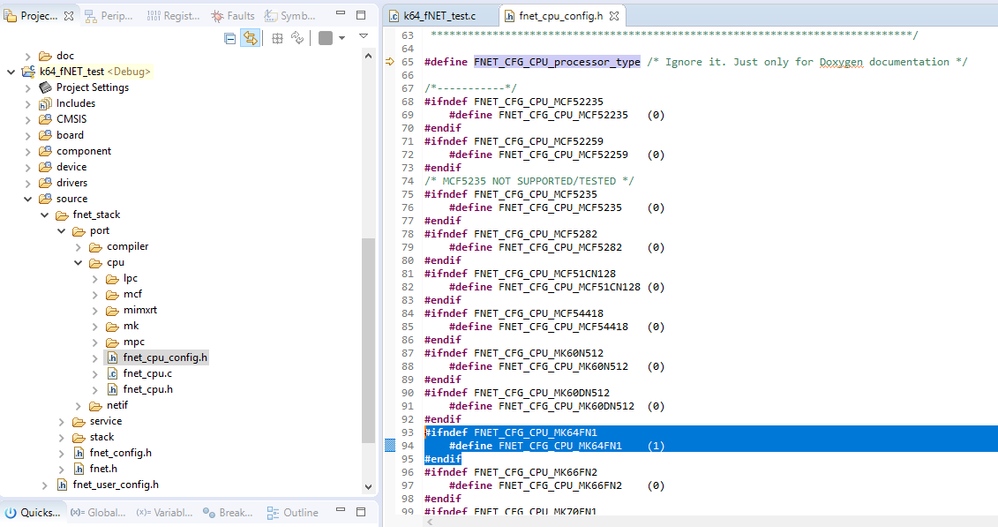Screen dimensions: 998x527
Task: Open dropdown arrow beside grey square button
Action: point(342,38)
